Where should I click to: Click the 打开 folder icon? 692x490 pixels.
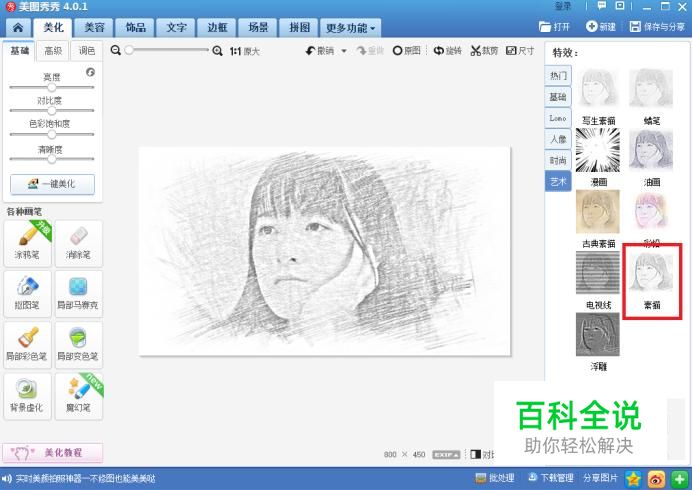545,26
